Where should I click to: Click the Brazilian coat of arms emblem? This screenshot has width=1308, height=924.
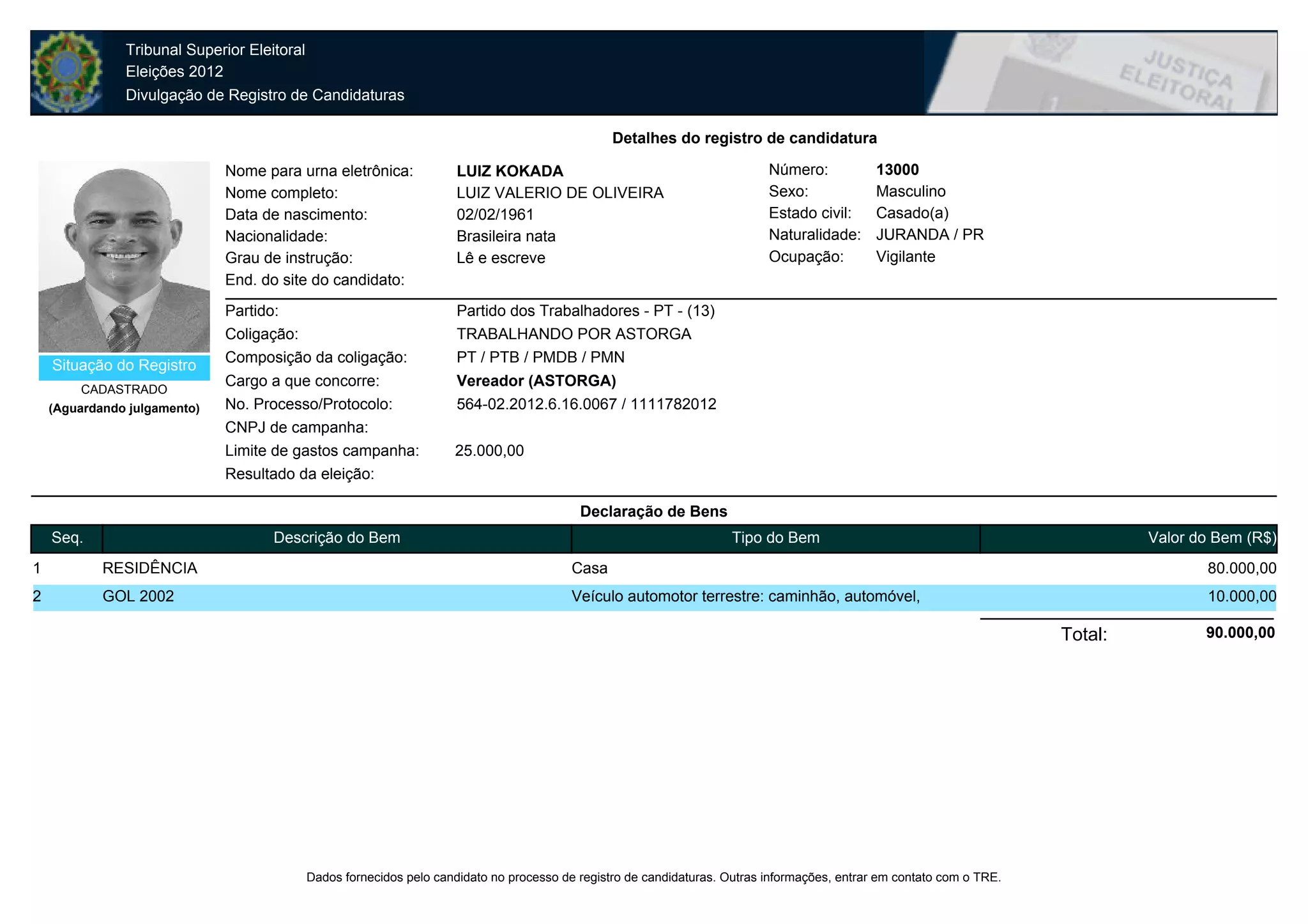pyautogui.click(x=66, y=72)
